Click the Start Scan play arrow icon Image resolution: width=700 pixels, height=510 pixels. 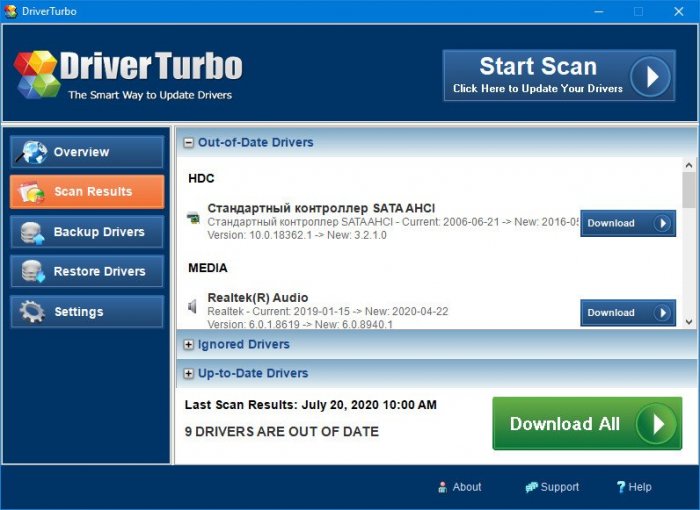click(x=651, y=76)
